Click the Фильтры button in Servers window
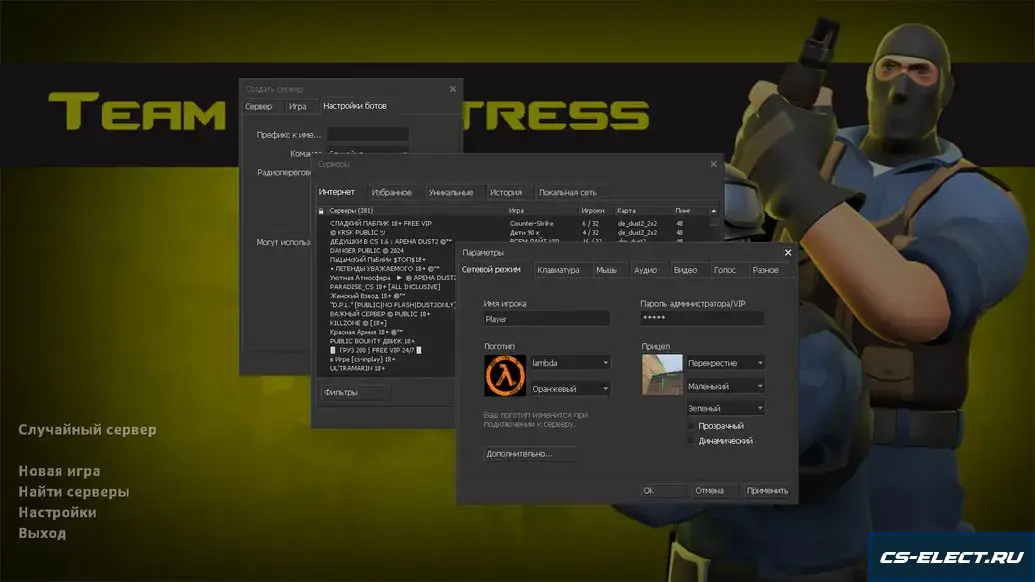Viewport: 1035px width, 582px height. [356, 392]
